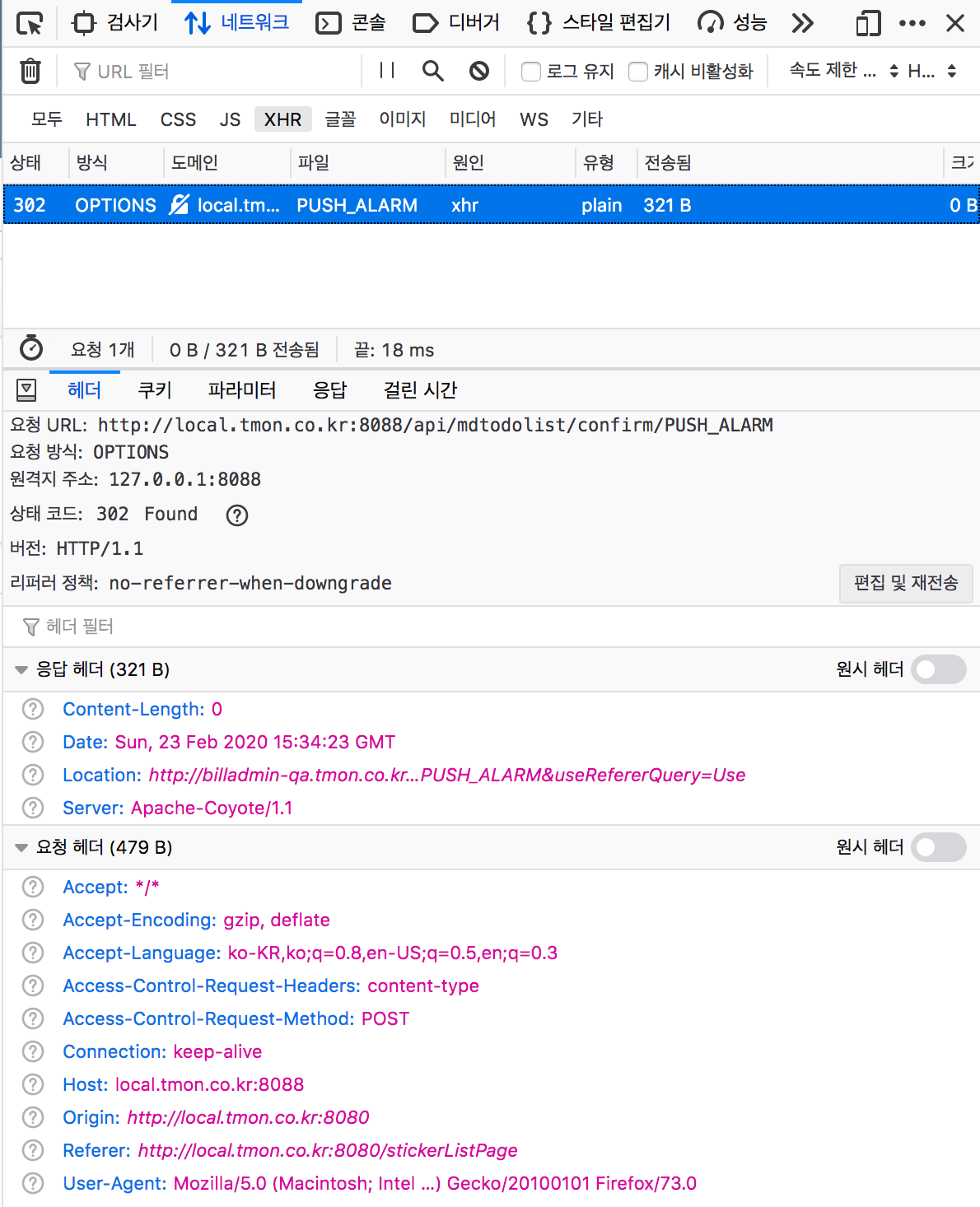Click 편집 및 재전송 button
This screenshot has width=980, height=1207.
click(x=906, y=583)
